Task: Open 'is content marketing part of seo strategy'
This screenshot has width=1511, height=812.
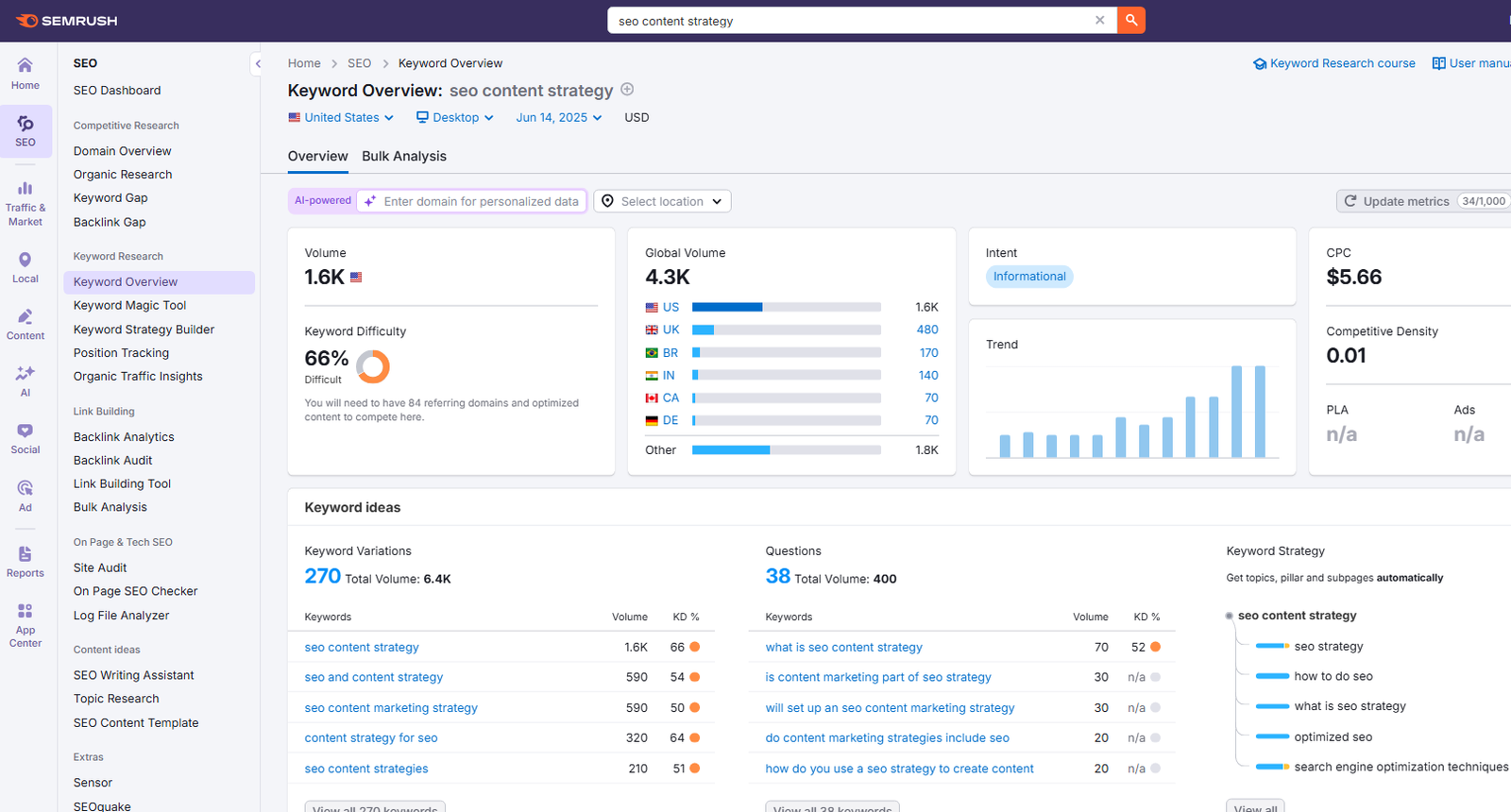Action: 878,678
